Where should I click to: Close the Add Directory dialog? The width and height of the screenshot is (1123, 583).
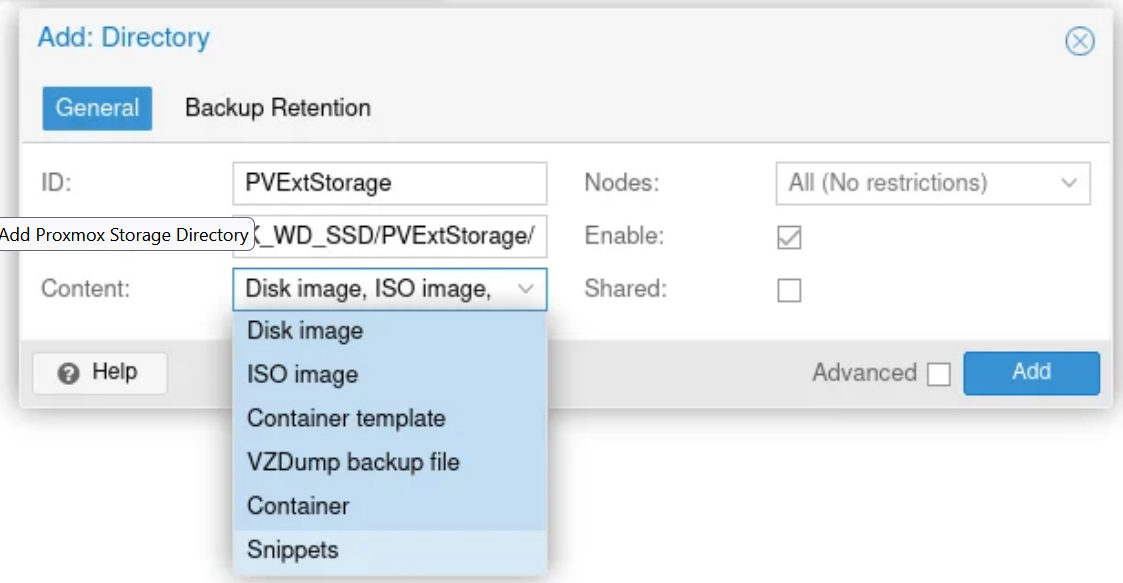click(1079, 41)
